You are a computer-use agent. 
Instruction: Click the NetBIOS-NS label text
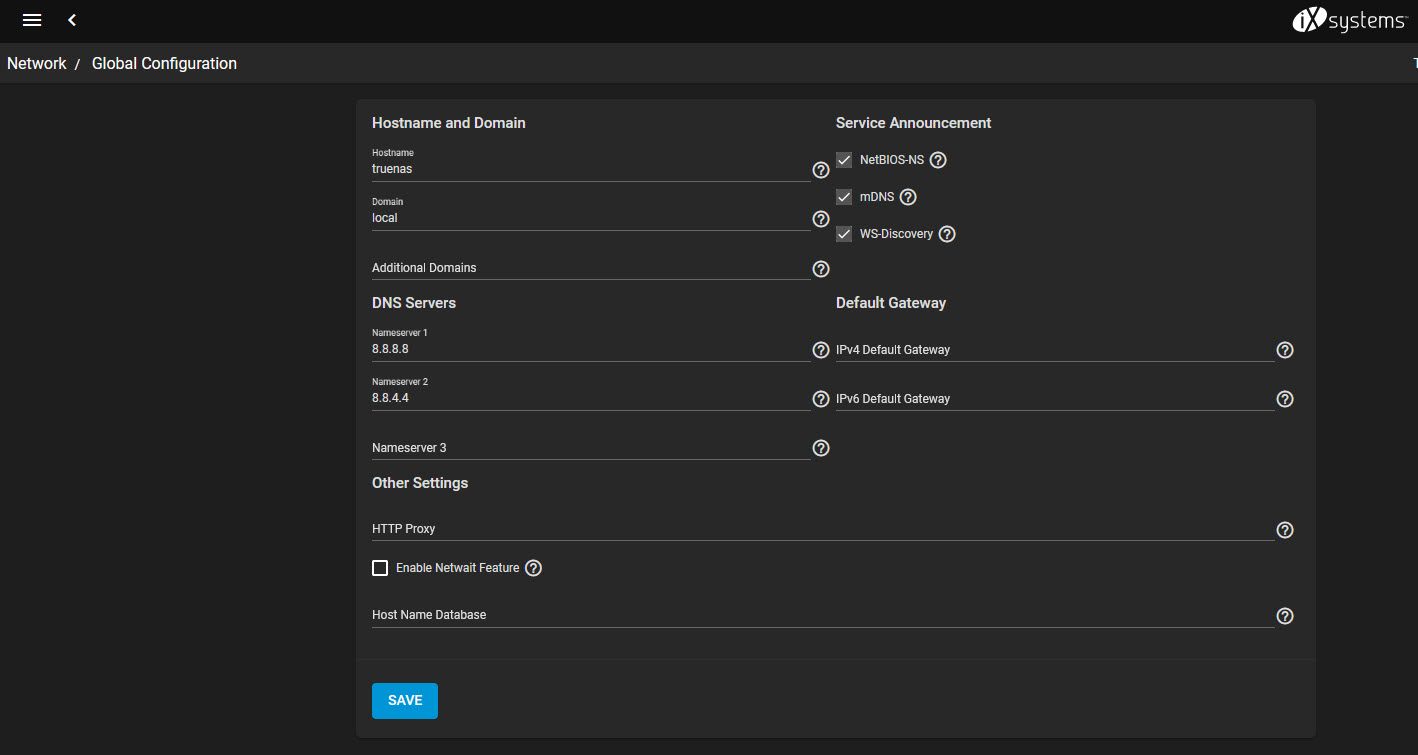click(x=892, y=160)
